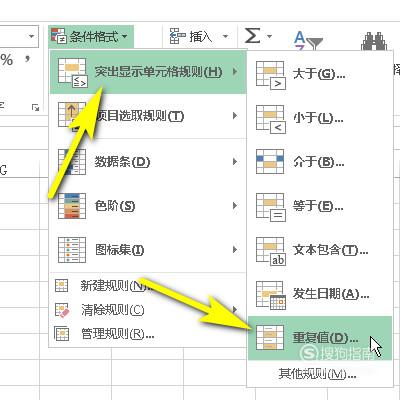Expand the number format combo box arrow
Screen dimensions: 400x400
(x=32, y=36)
